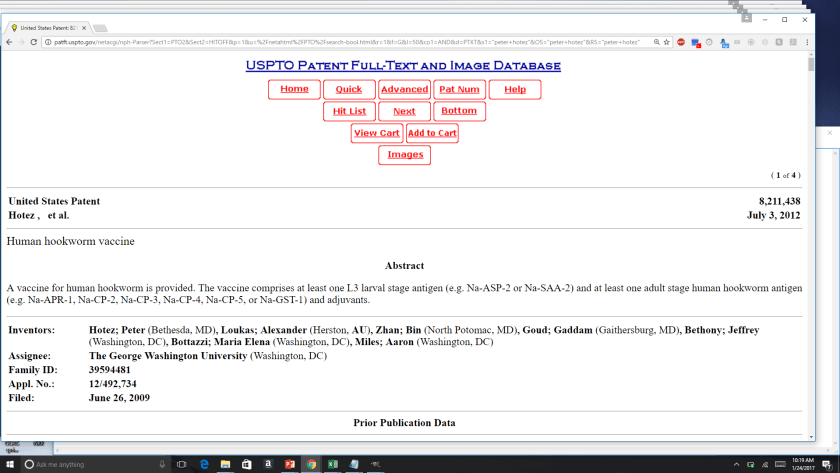Click the page vertical scrollbar thumb
The width and height of the screenshot is (840, 473).
pos(811,65)
